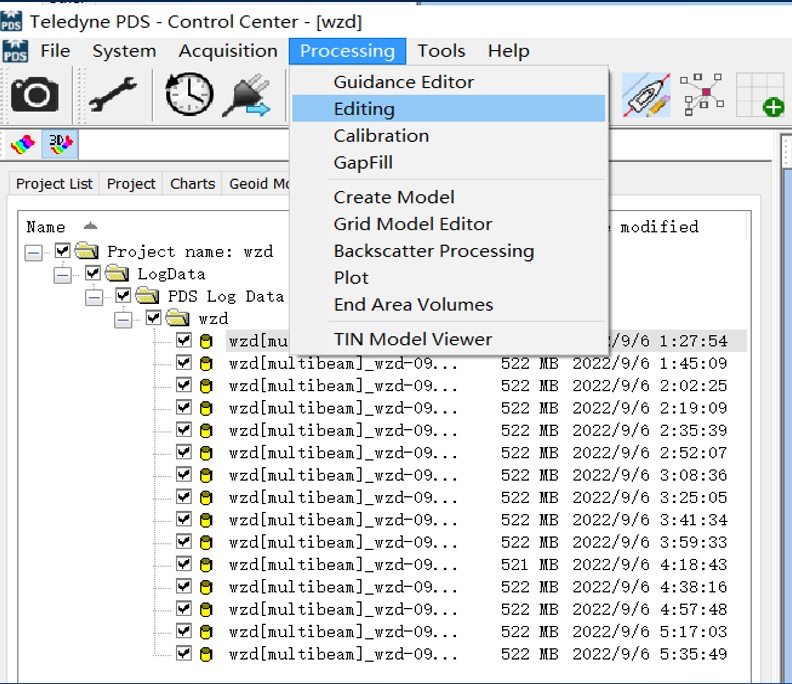Choose Calibration menu entry

(449, 135)
